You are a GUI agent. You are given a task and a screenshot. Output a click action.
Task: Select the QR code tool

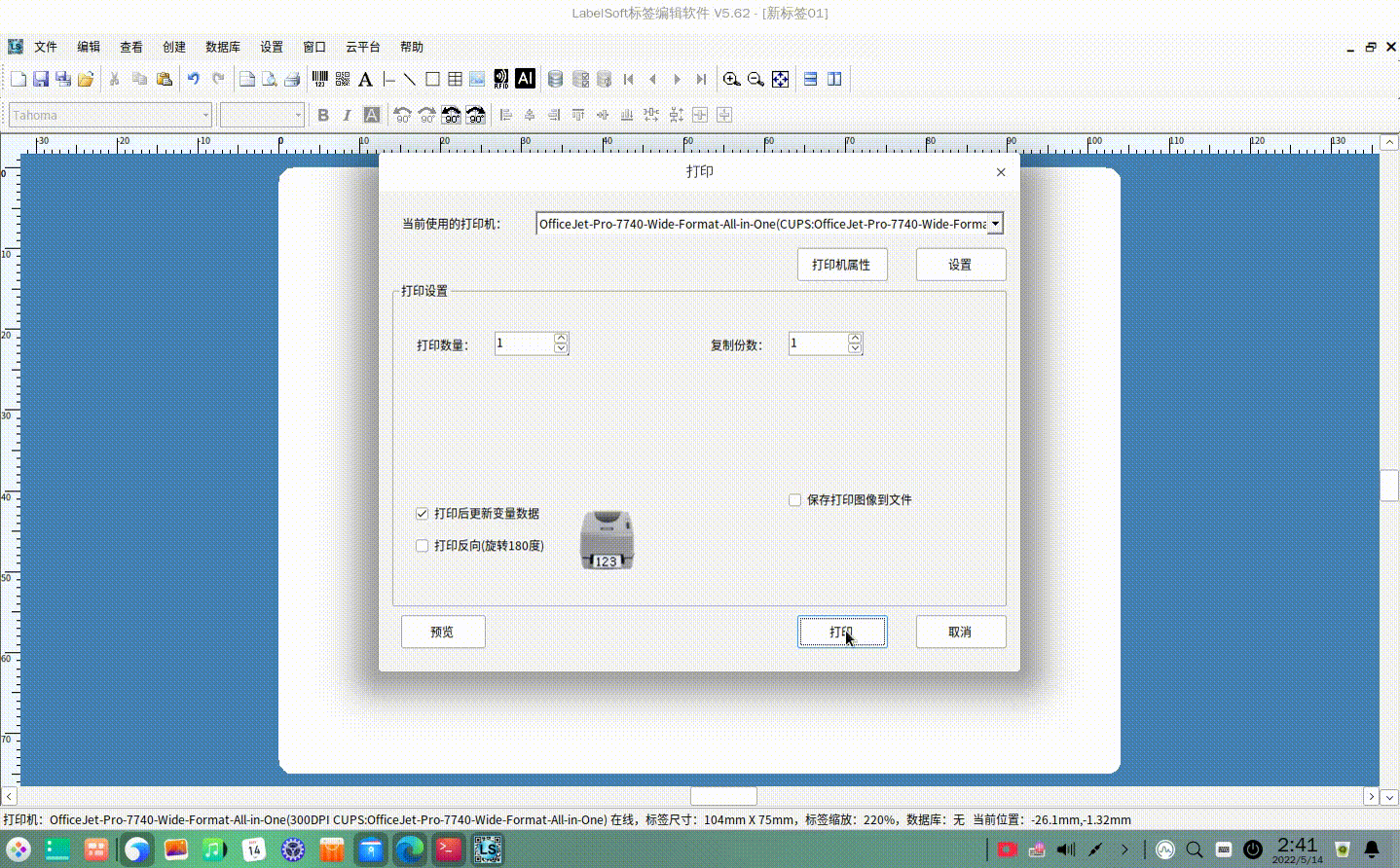click(342, 79)
